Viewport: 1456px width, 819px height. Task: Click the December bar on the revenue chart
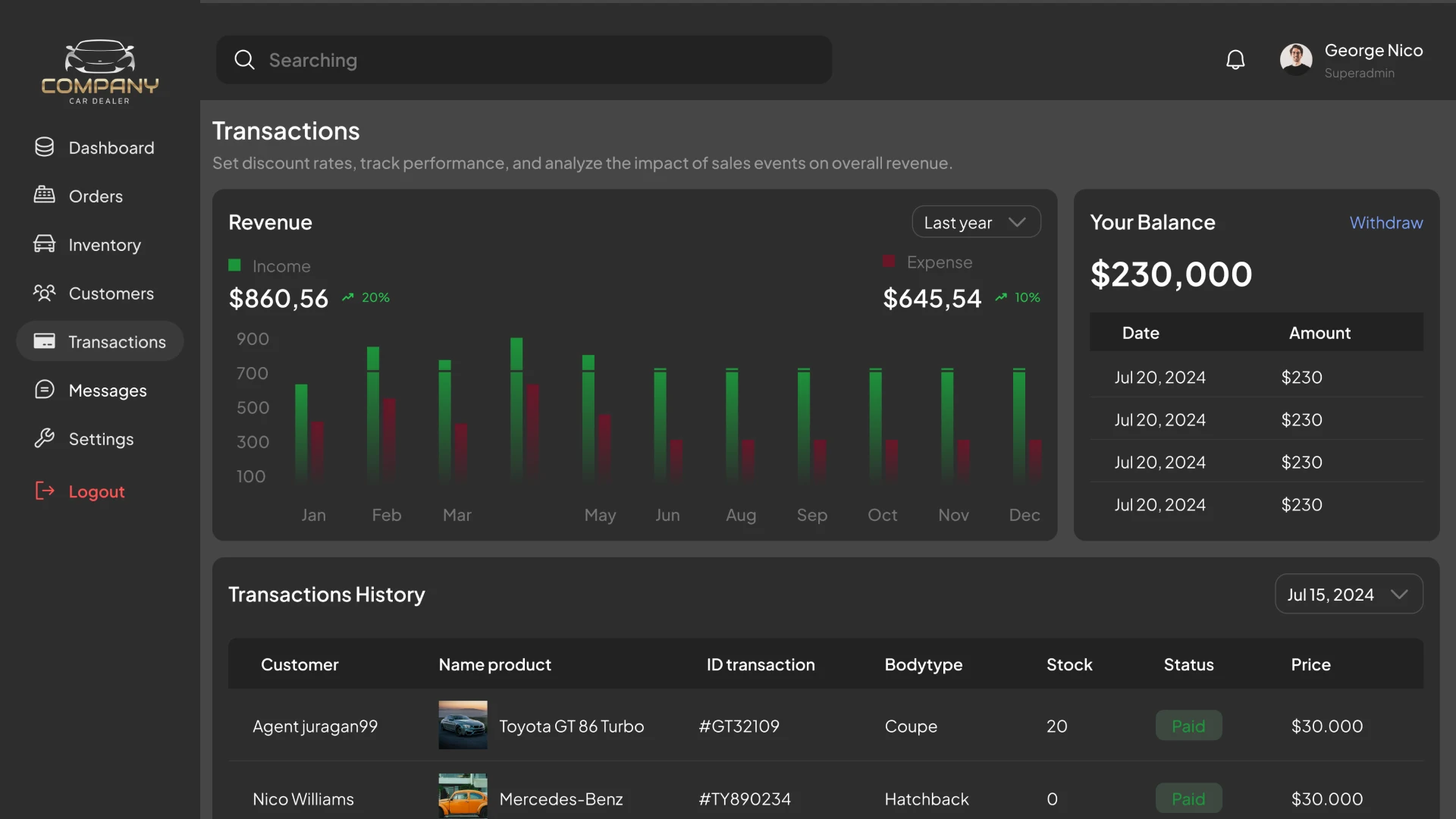point(1020,425)
